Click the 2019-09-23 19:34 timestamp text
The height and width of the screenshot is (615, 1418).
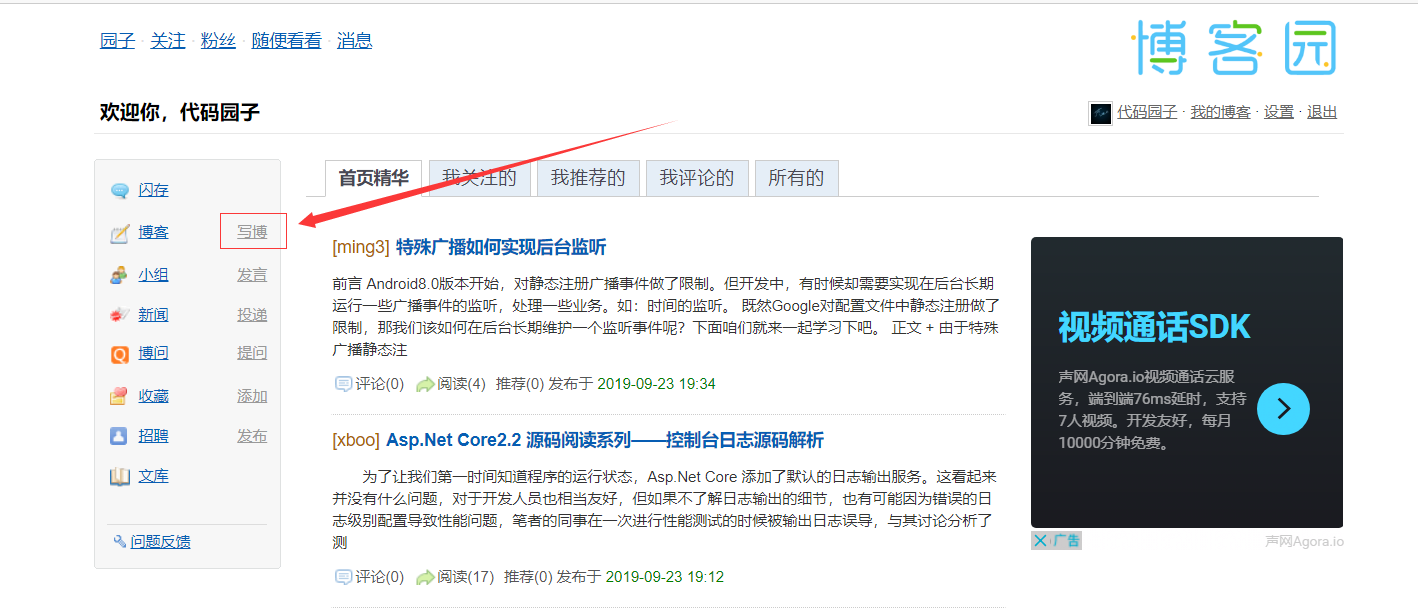(656, 384)
